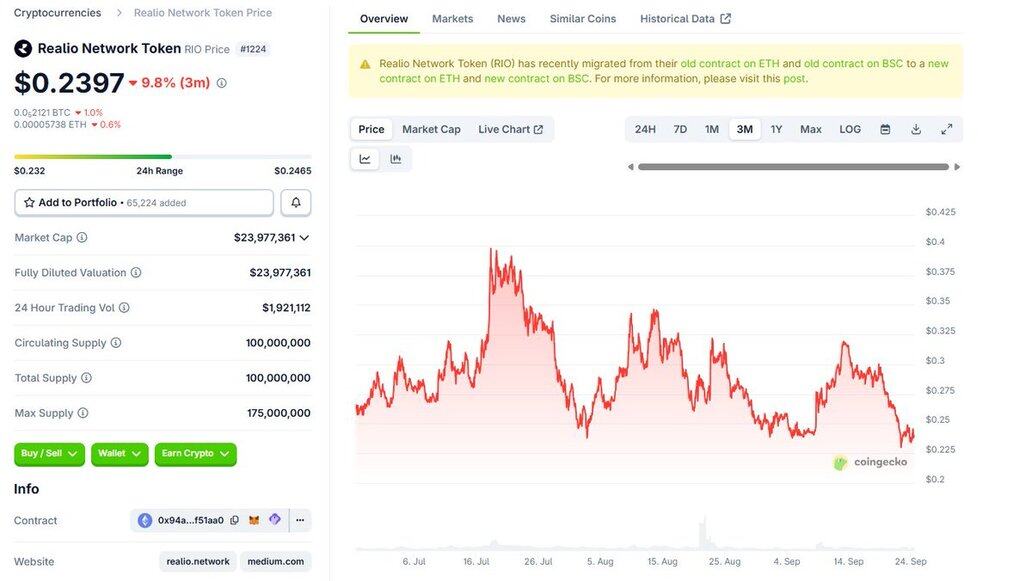Add token to MetaMask via fox icon
The width and height of the screenshot is (1032, 581).
[x=254, y=520]
